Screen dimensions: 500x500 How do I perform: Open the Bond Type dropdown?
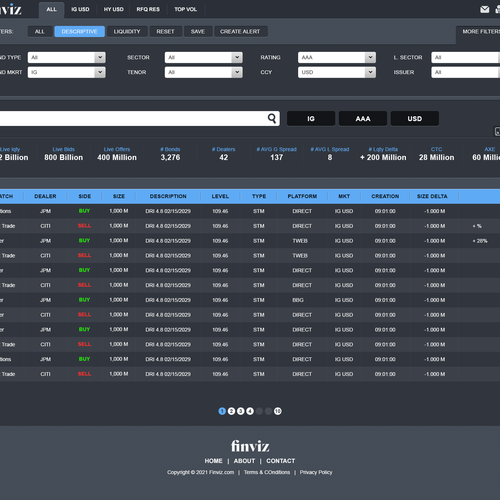[67, 57]
